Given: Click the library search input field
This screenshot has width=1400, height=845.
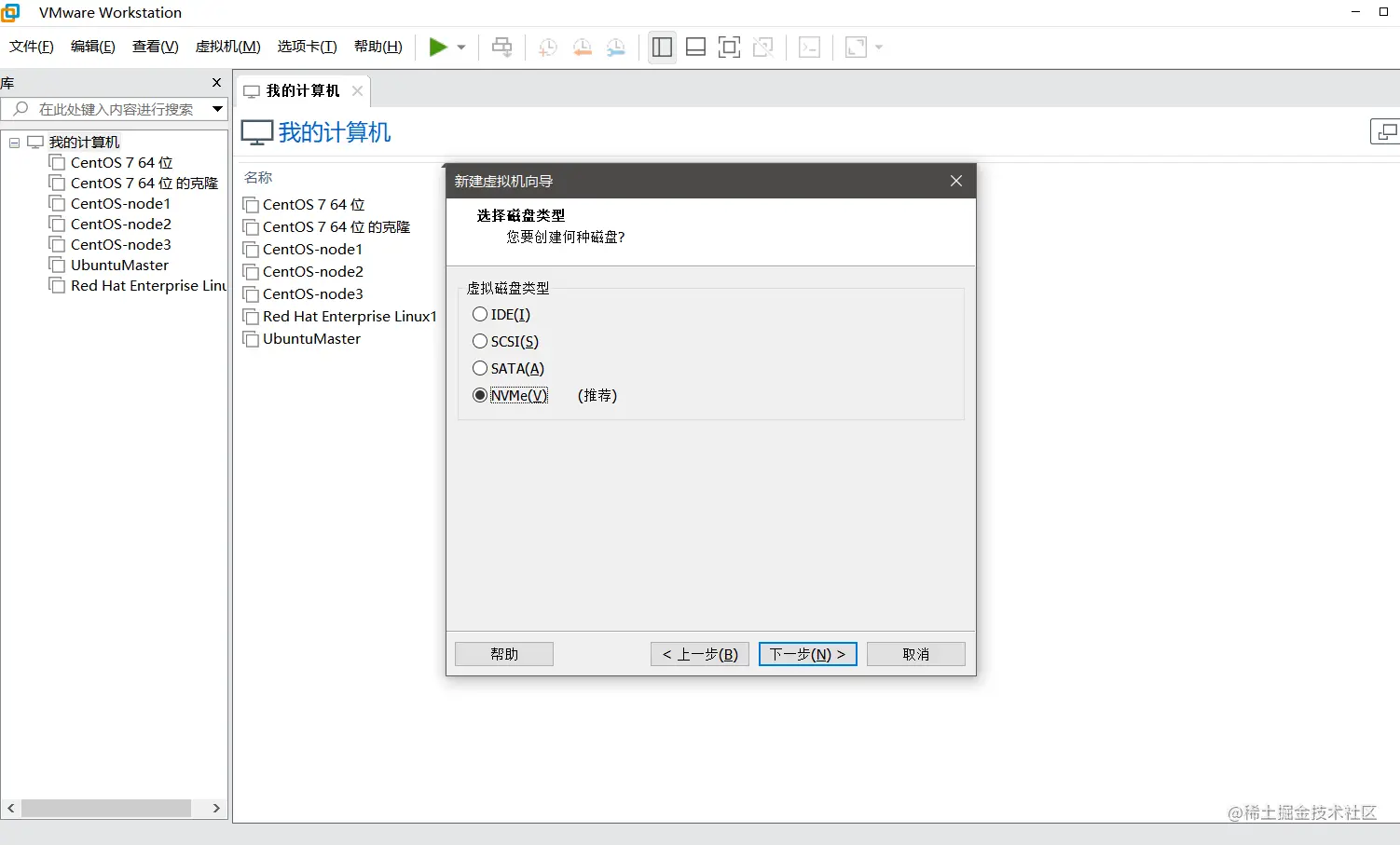Looking at the screenshot, I should (x=115, y=109).
